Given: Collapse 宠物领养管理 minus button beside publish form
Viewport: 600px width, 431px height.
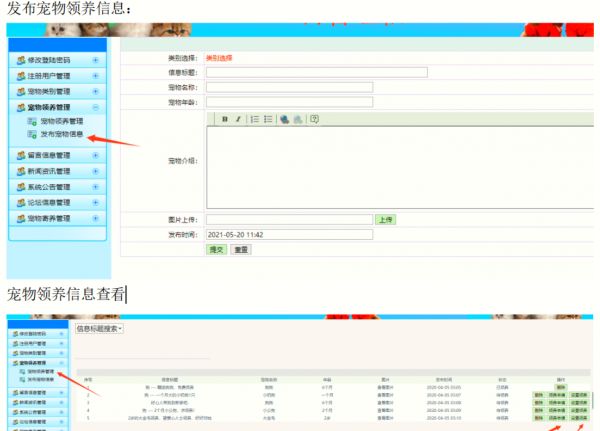Looking at the screenshot, I should tap(96, 107).
